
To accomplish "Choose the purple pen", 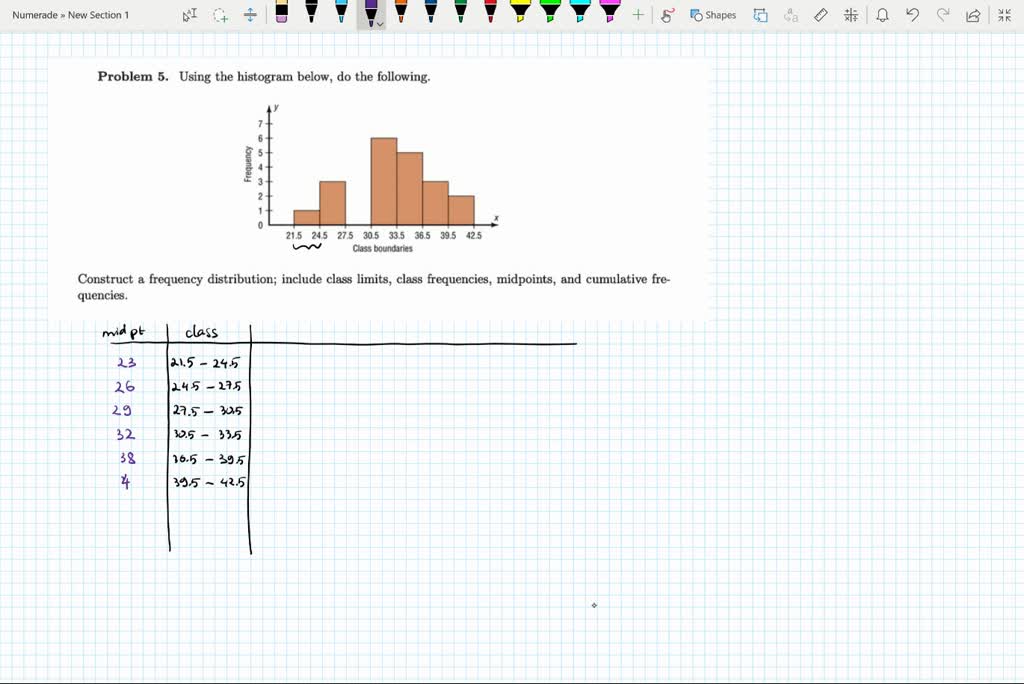I will 372,12.
